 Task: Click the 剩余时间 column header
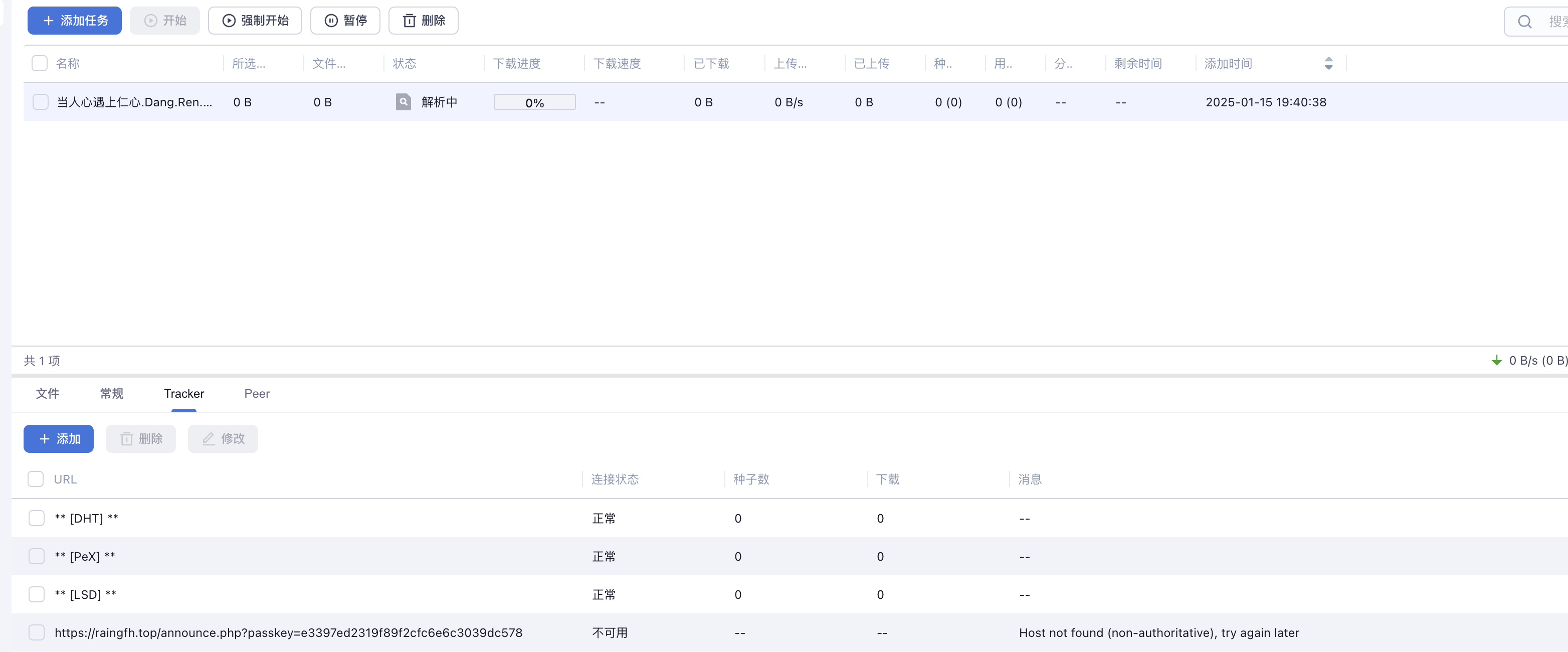pos(1138,63)
